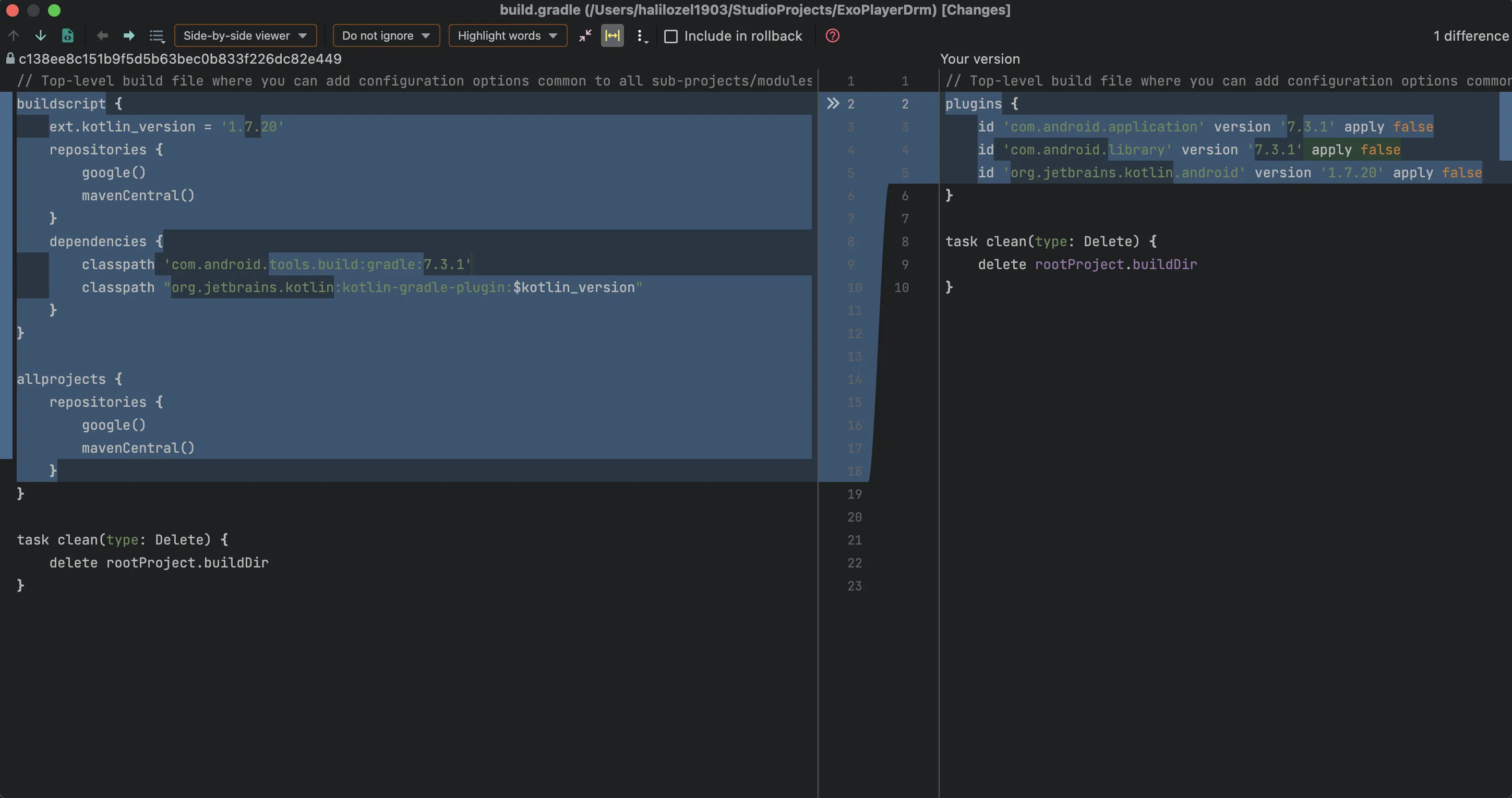This screenshot has width=1512, height=798.
Task: Check the Include in rollback checkbox
Action: click(671, 37)
